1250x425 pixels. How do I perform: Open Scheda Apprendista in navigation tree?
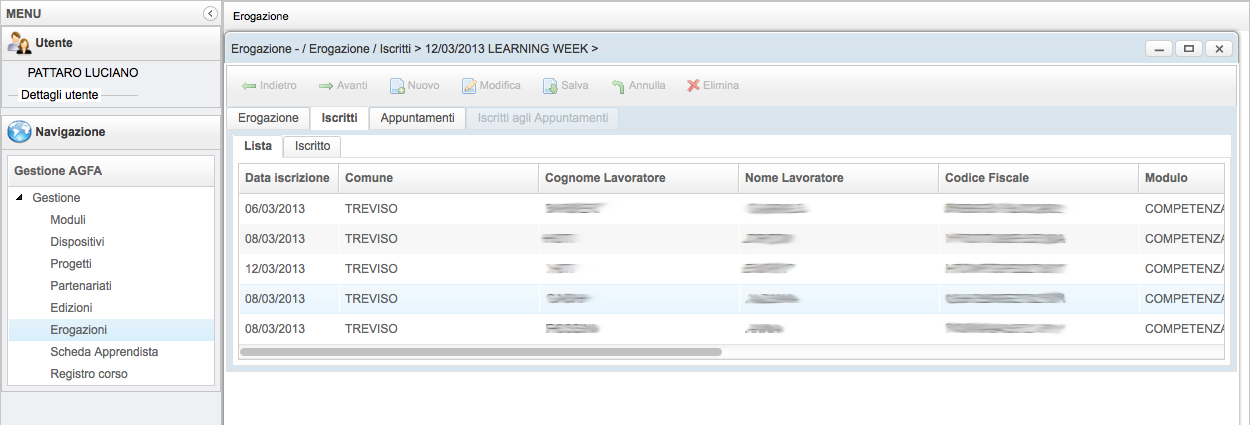(104, 352)
